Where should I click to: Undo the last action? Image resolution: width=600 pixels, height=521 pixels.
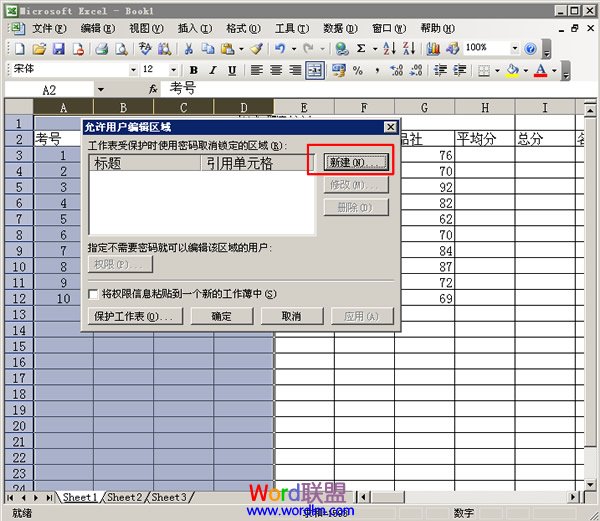click(280, 49)
